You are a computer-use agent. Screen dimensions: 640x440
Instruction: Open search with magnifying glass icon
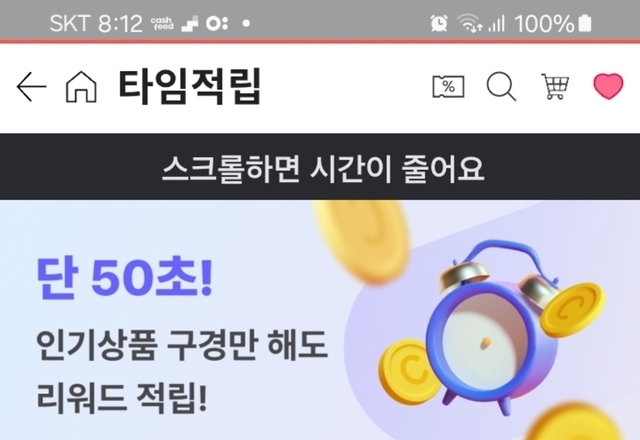pyautogui.click(x=501, y=87)
